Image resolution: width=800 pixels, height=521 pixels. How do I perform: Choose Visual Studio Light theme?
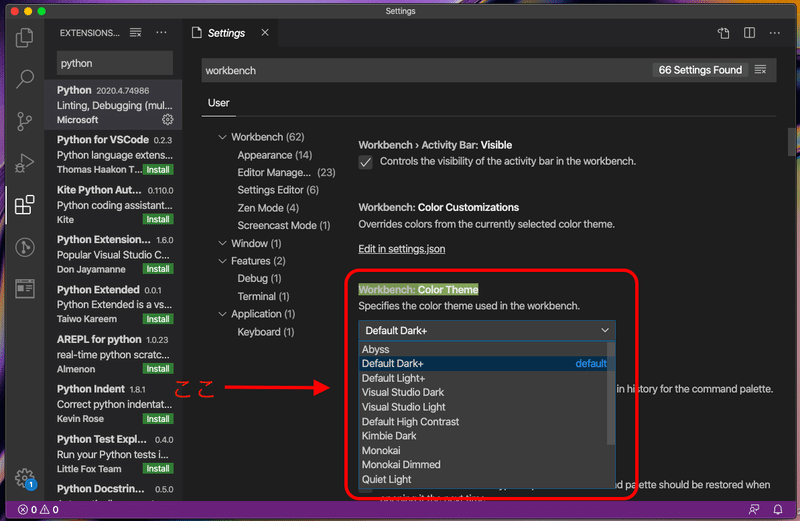tap(483, 407)
